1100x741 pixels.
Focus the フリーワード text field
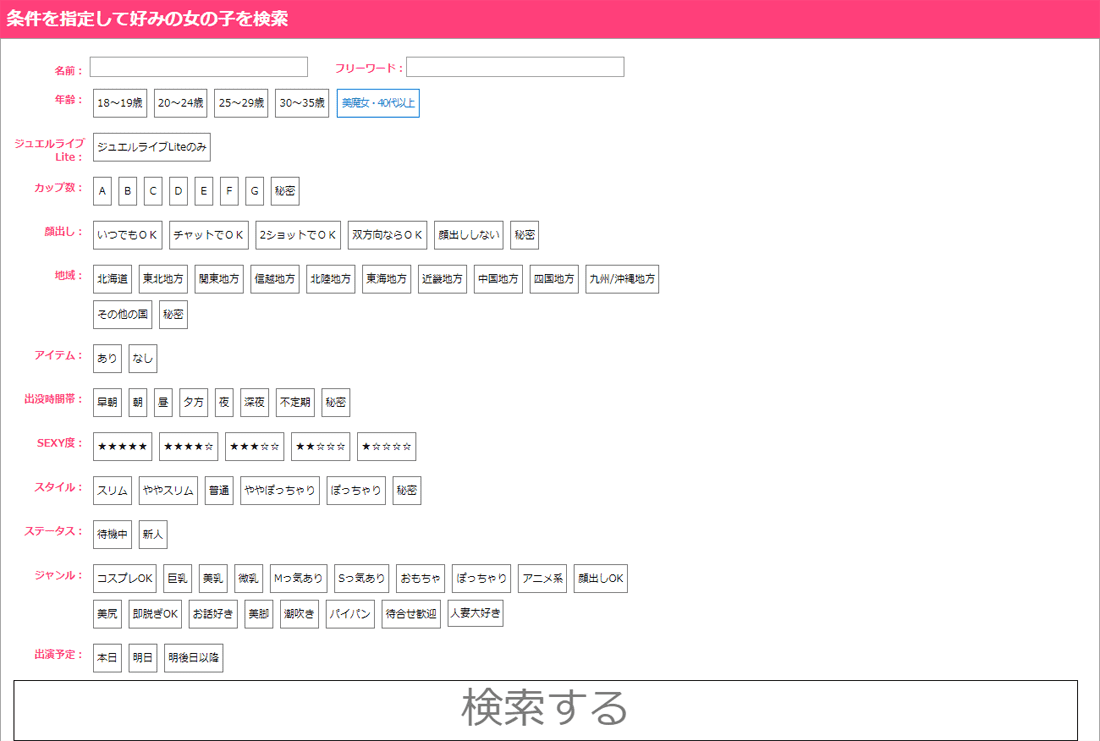coord(514,67)
